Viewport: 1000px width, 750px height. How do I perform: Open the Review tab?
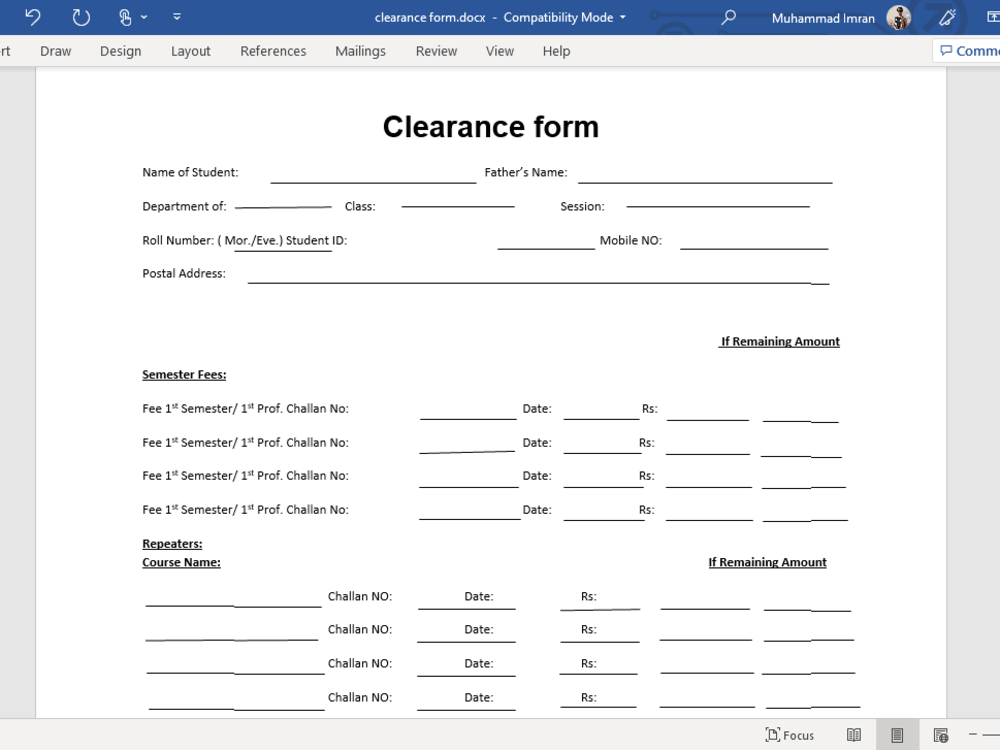tap(436, 51)
